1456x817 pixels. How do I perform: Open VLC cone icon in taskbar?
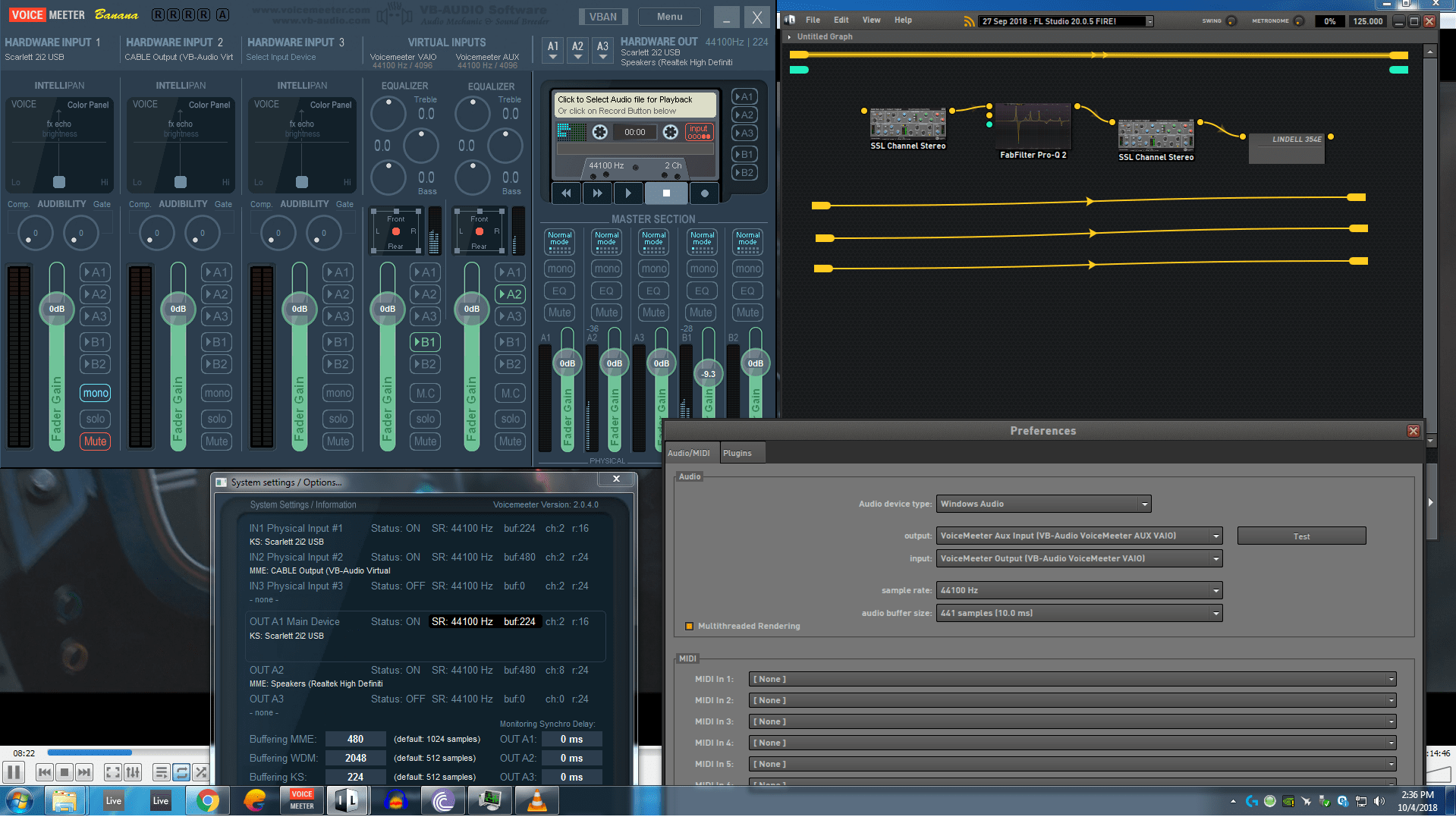[537, 800]
